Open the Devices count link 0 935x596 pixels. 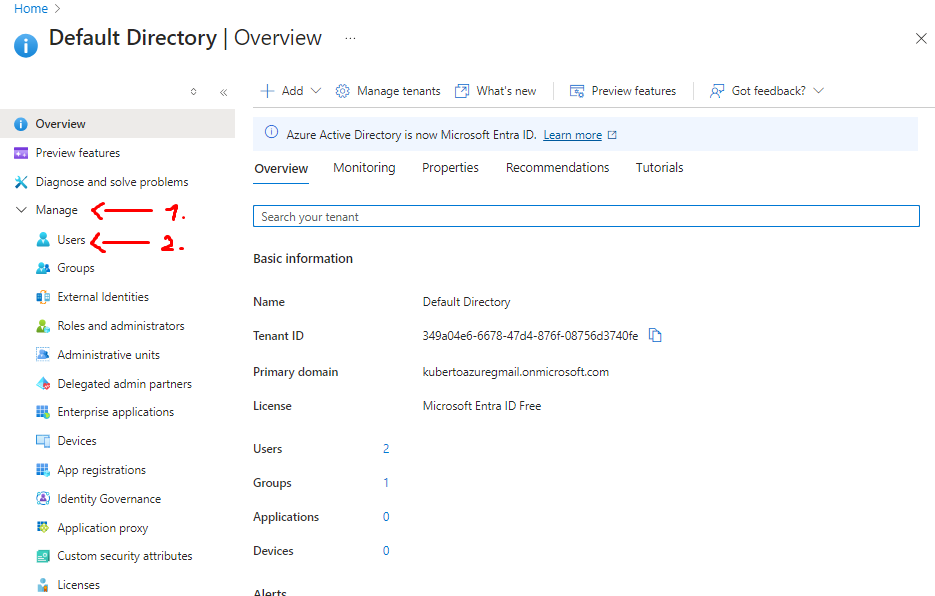click(386, 551)
